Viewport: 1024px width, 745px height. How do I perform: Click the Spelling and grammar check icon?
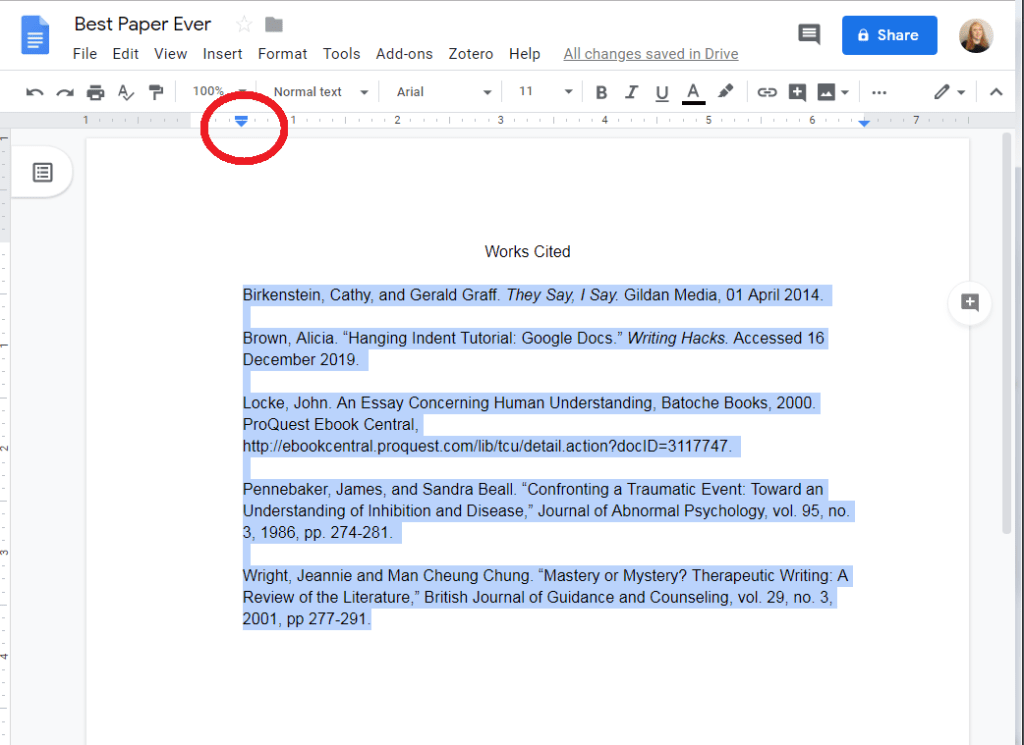tap(126, 92)
